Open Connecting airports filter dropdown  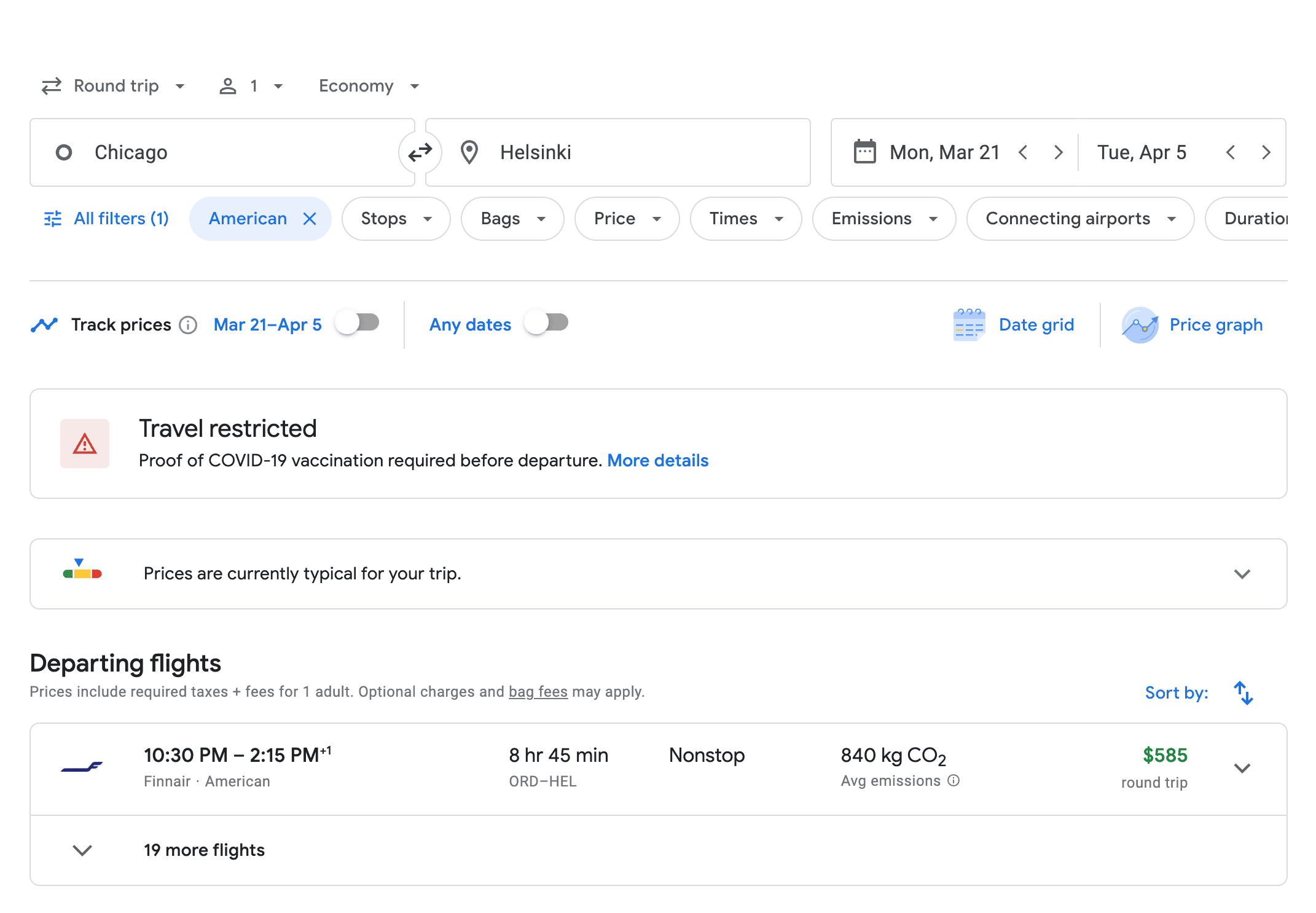[x=1080, y=219]
